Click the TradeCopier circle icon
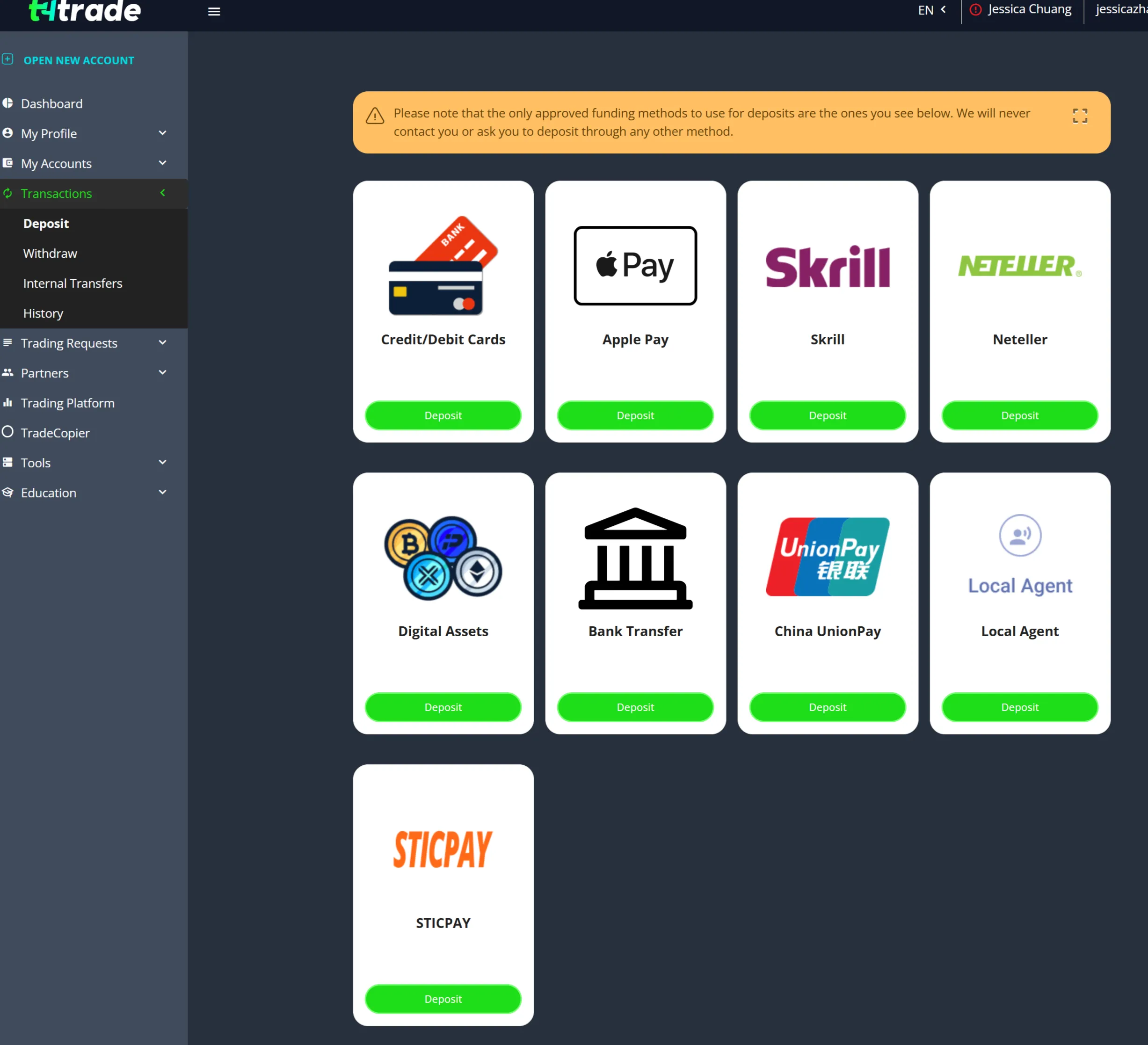The height and width of the screenshot is (1045, 1148). (7, 432)
